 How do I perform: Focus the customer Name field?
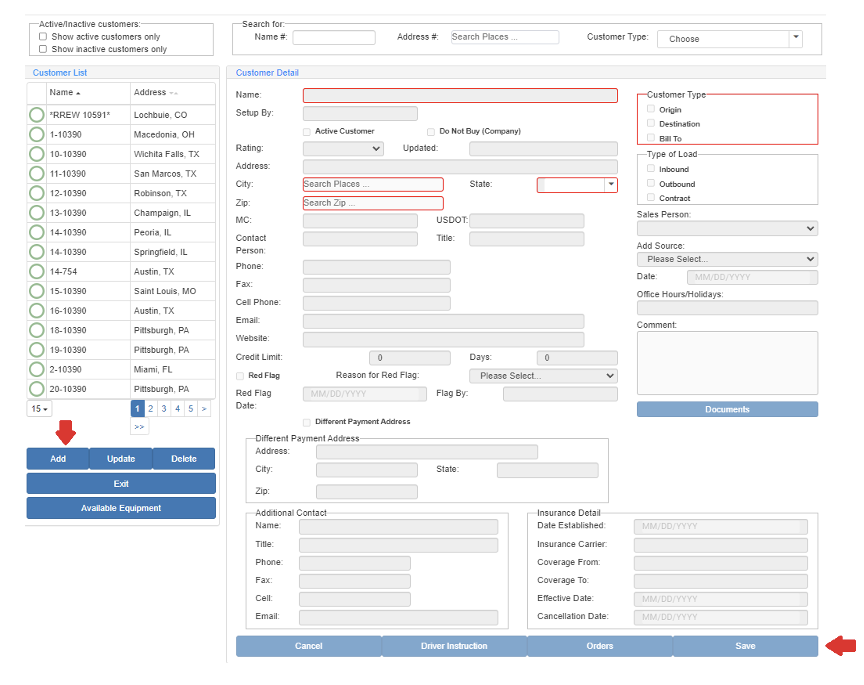tap(460, 95)
